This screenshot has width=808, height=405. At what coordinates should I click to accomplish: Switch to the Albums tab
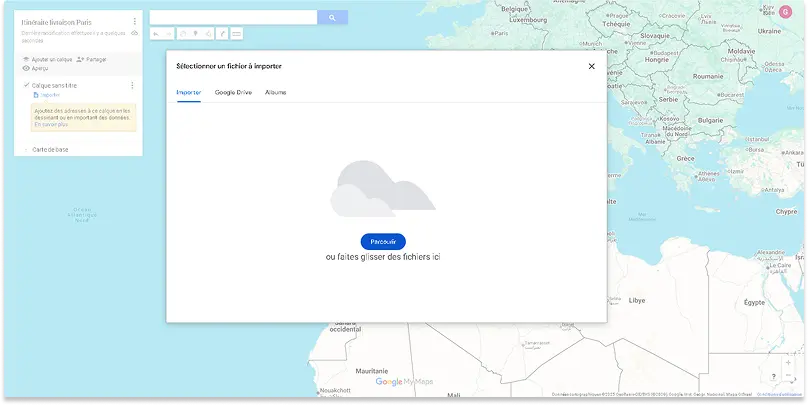pos(276,93)
